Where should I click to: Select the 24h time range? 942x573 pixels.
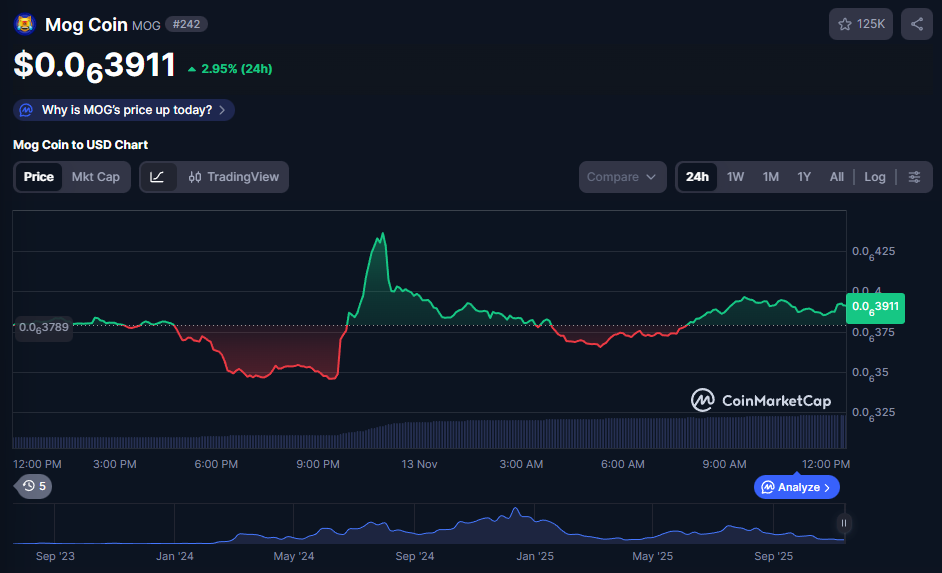697,177
